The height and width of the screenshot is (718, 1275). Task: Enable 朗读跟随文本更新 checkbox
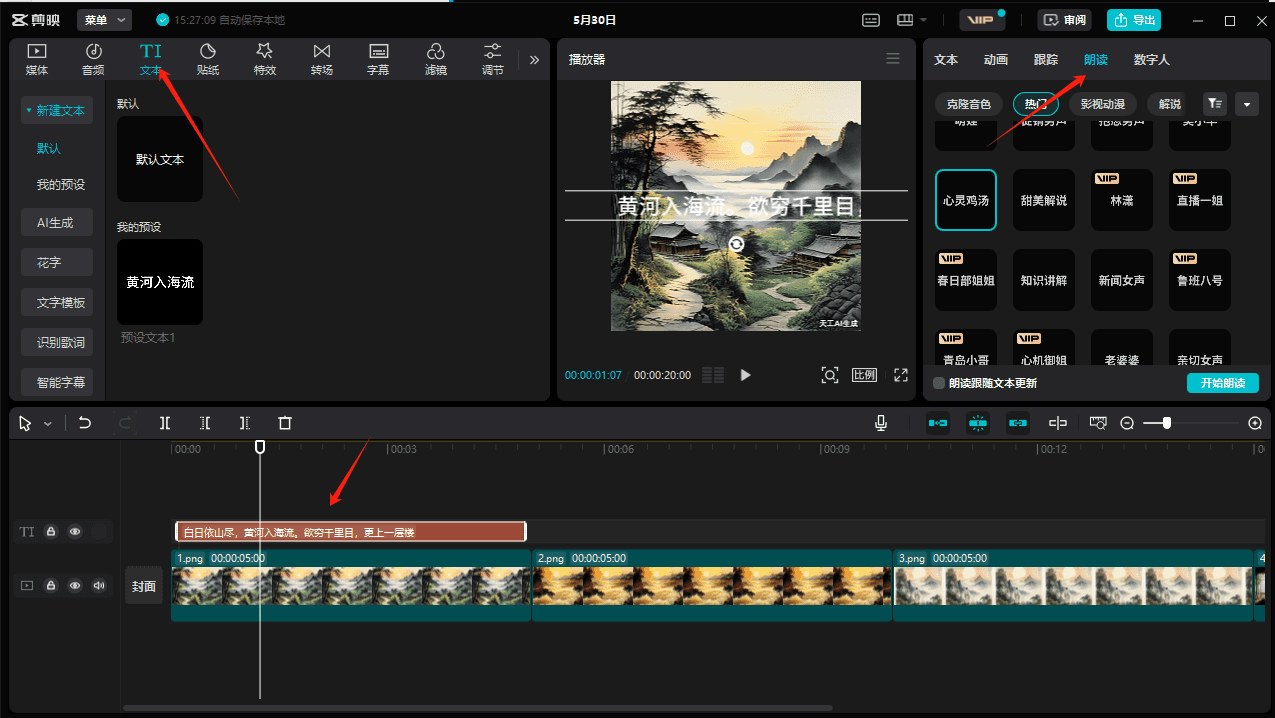[939, 383]
